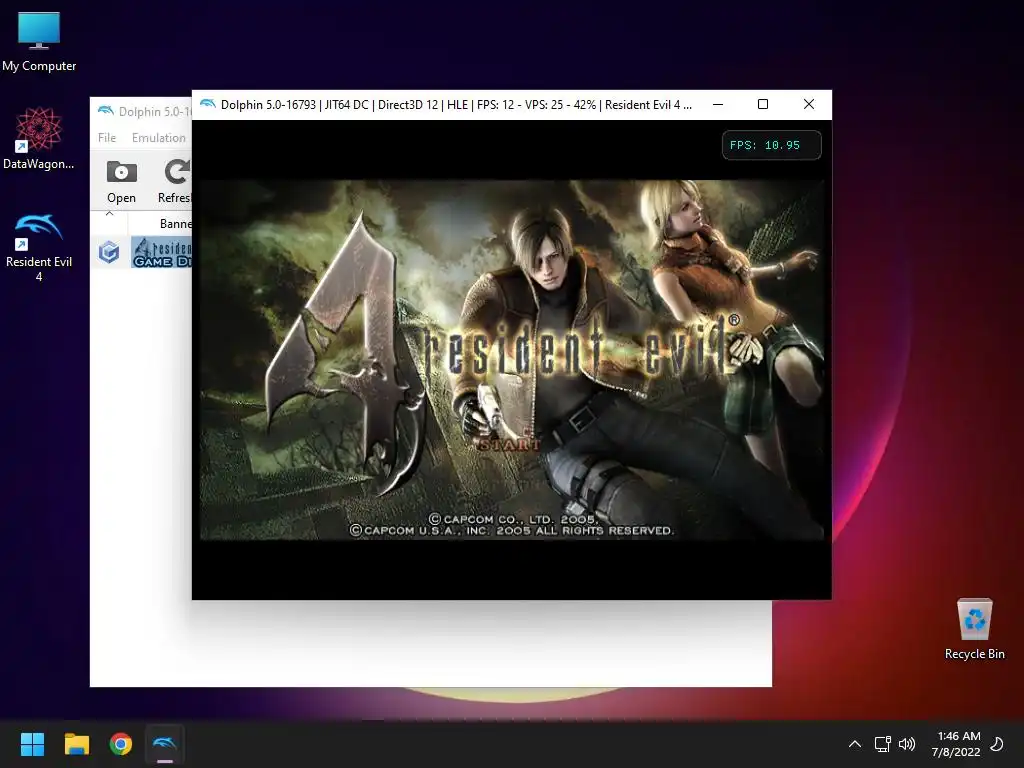Maximize the Resident Evil game window

763,104
